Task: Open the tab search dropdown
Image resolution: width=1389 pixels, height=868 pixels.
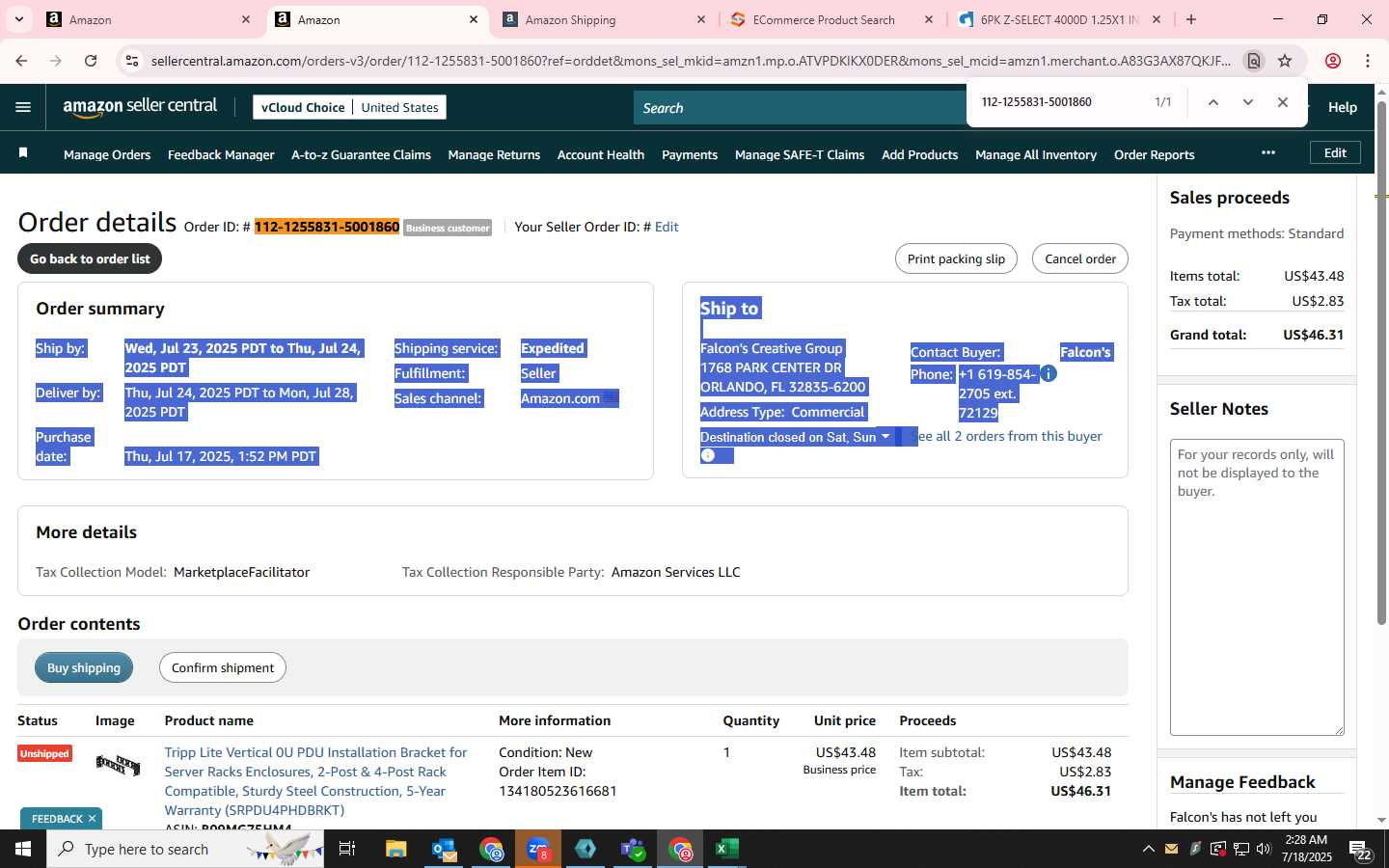Action: click(18, 19)
